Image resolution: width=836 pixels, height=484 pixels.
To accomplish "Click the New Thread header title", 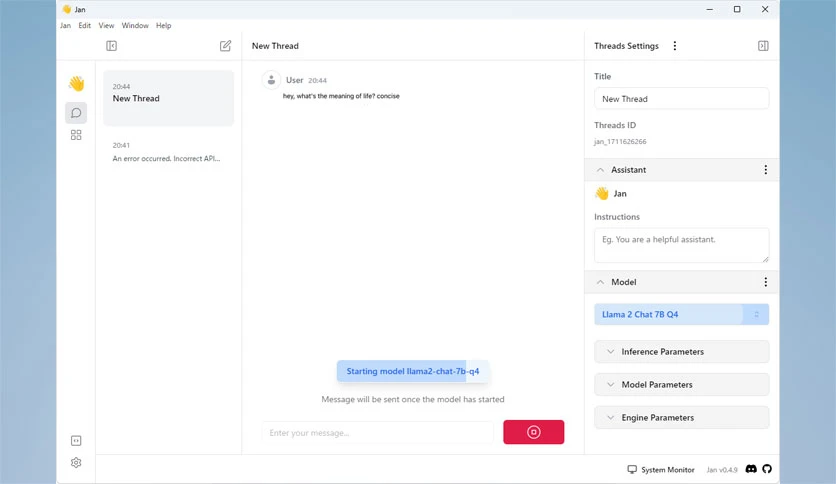I will [x=275, y=46].
